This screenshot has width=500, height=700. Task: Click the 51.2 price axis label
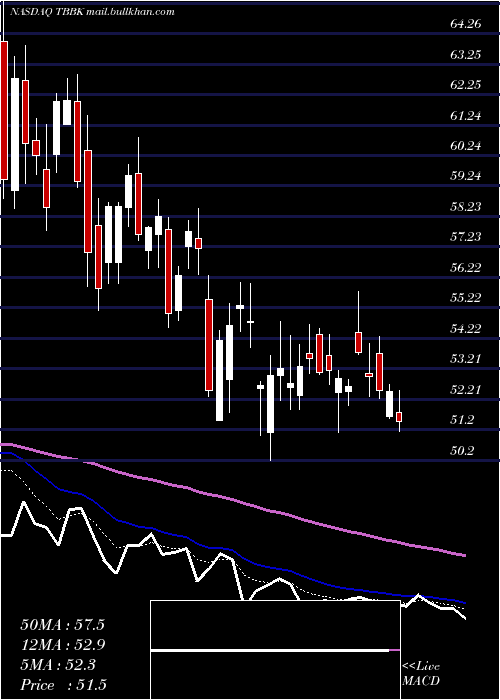pos(462,420)
